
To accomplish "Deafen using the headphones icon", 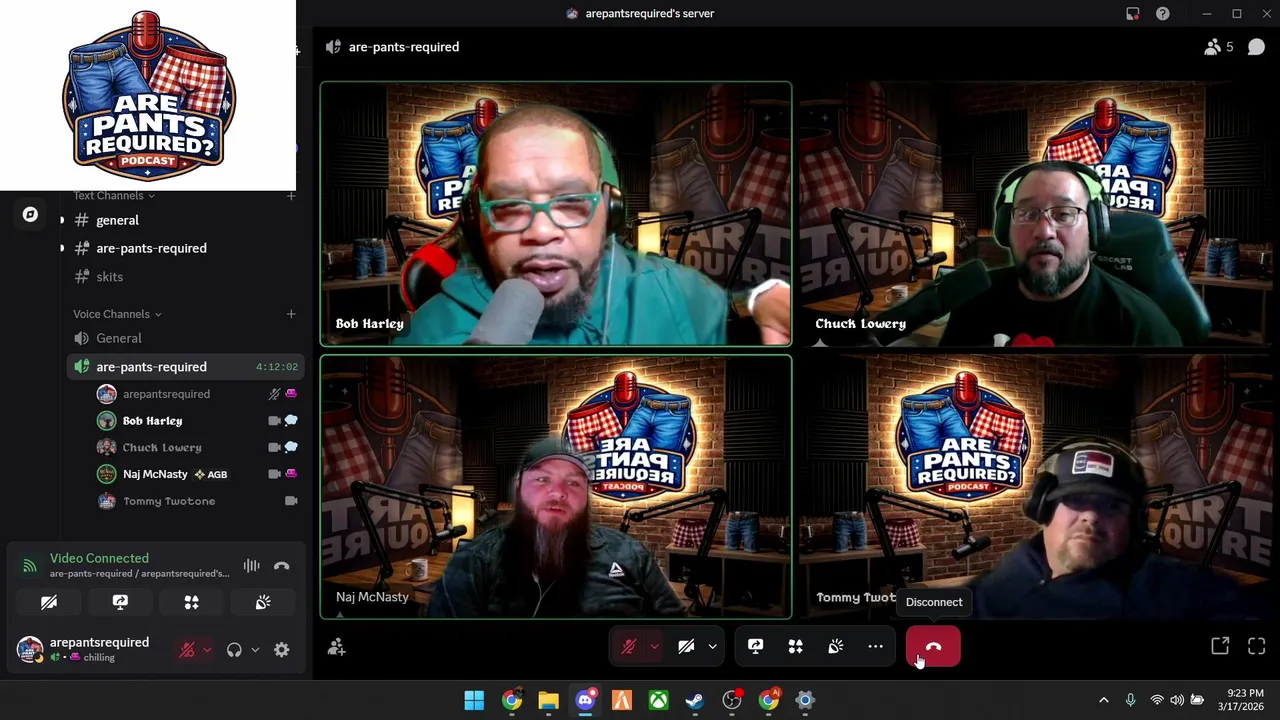I will pyautogui.click(x=234, y=650).
